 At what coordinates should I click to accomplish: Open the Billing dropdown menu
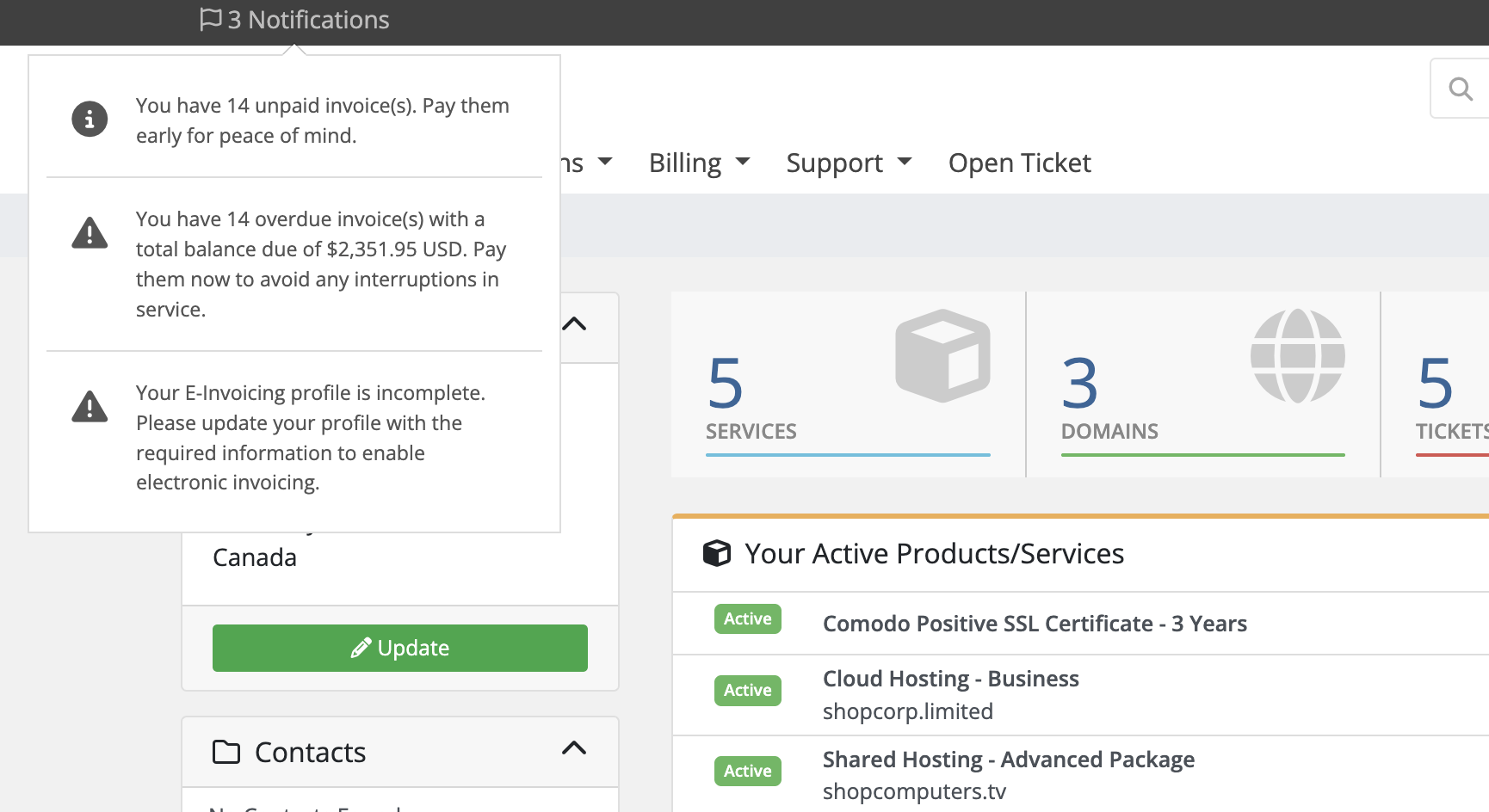tap(699, 163)
